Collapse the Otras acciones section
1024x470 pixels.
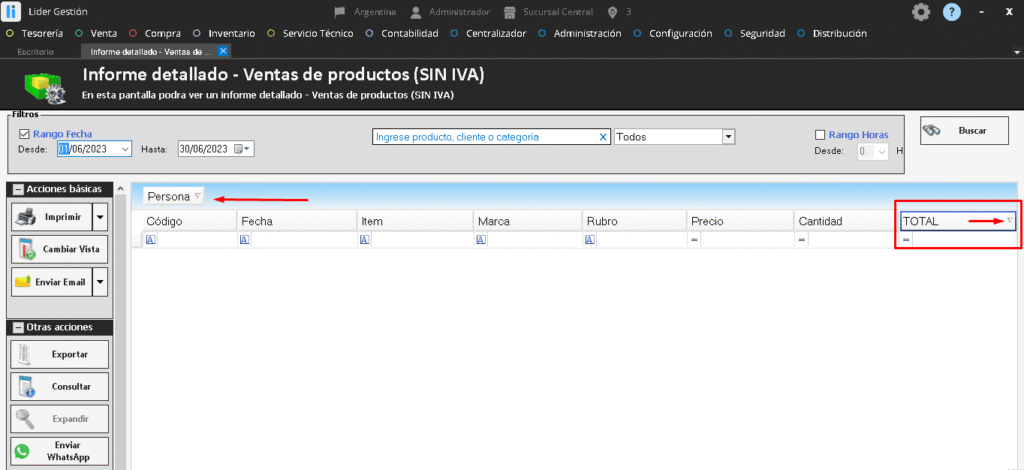click(x=18, y=327)
